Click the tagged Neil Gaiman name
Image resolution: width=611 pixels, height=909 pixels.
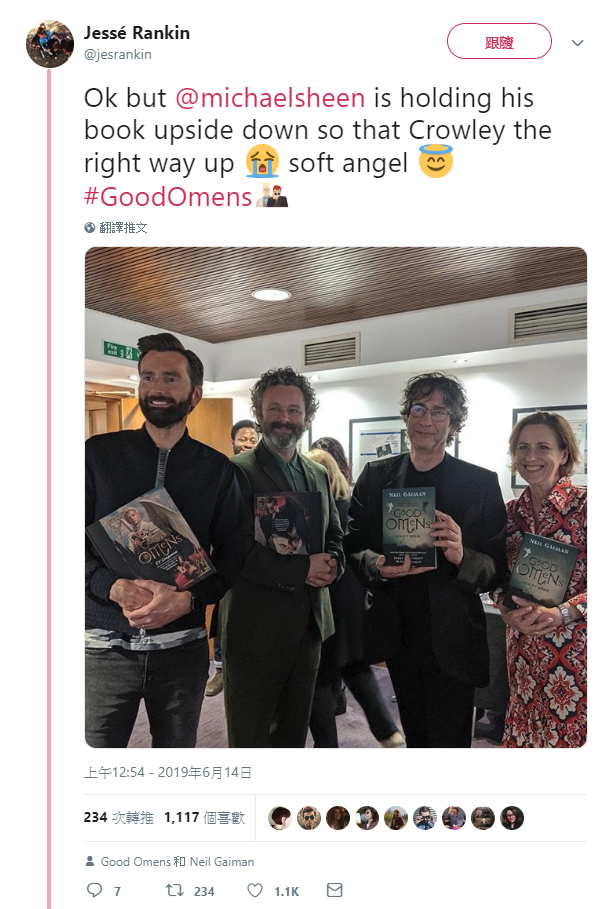point(222,861)
